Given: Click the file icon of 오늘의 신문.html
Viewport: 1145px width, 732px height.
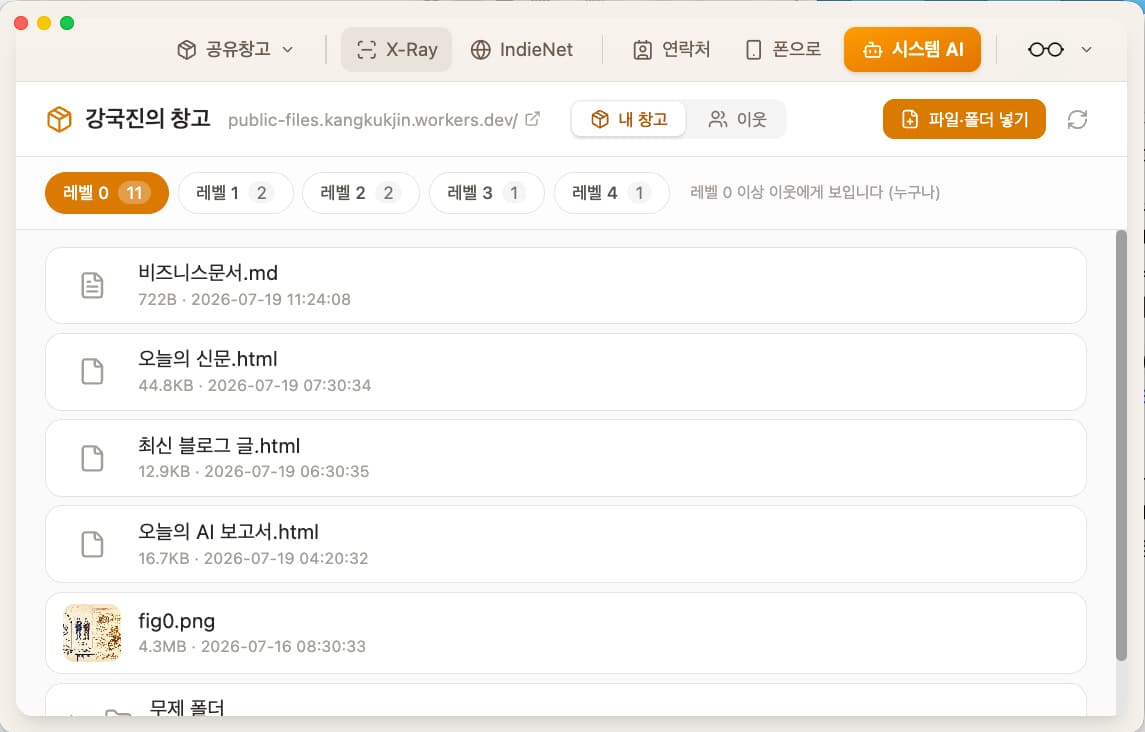Looking at the screenshot, I should (x=92, y=371).
